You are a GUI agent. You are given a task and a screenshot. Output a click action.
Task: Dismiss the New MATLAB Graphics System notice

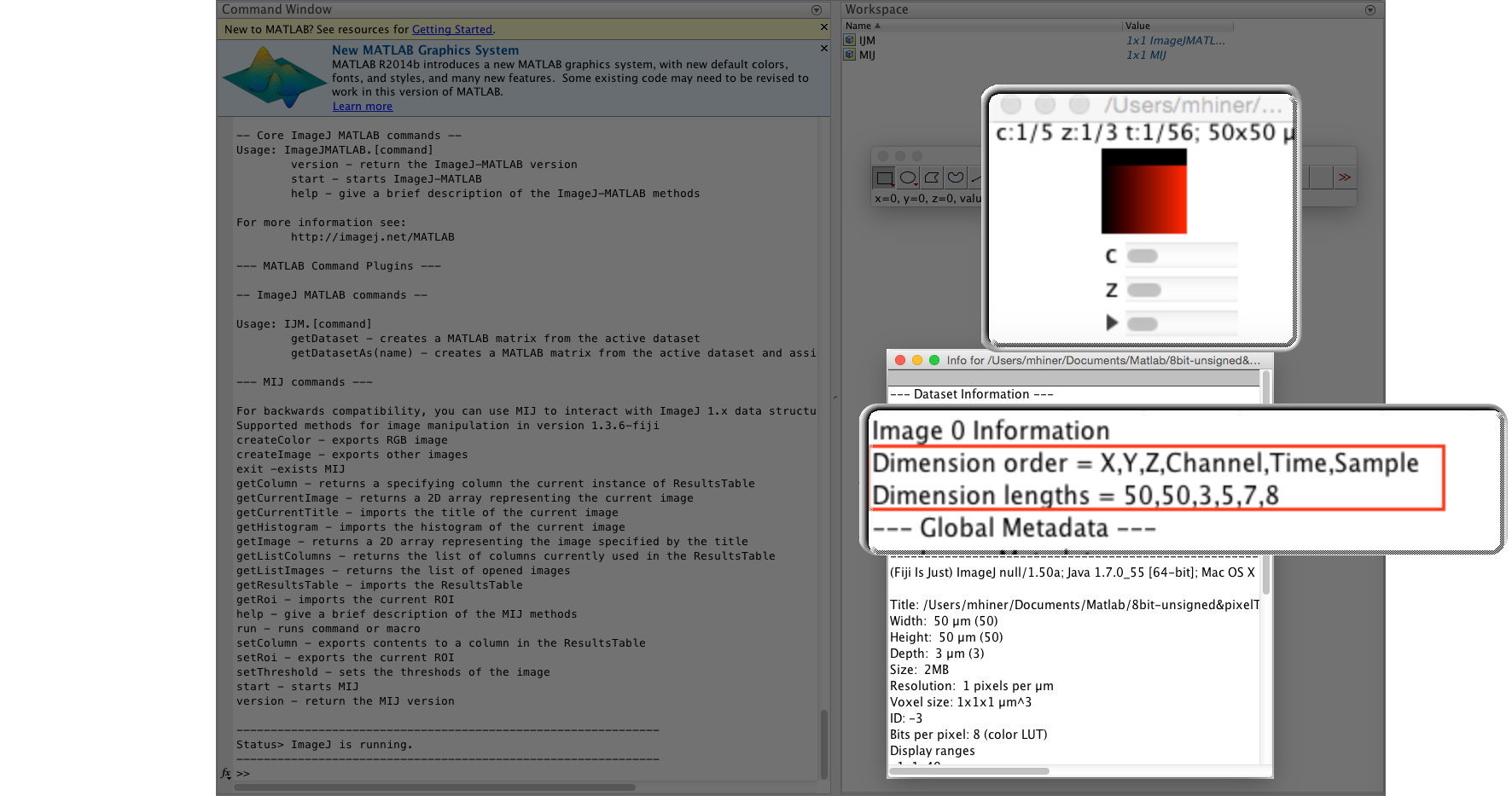click(823, 49)
